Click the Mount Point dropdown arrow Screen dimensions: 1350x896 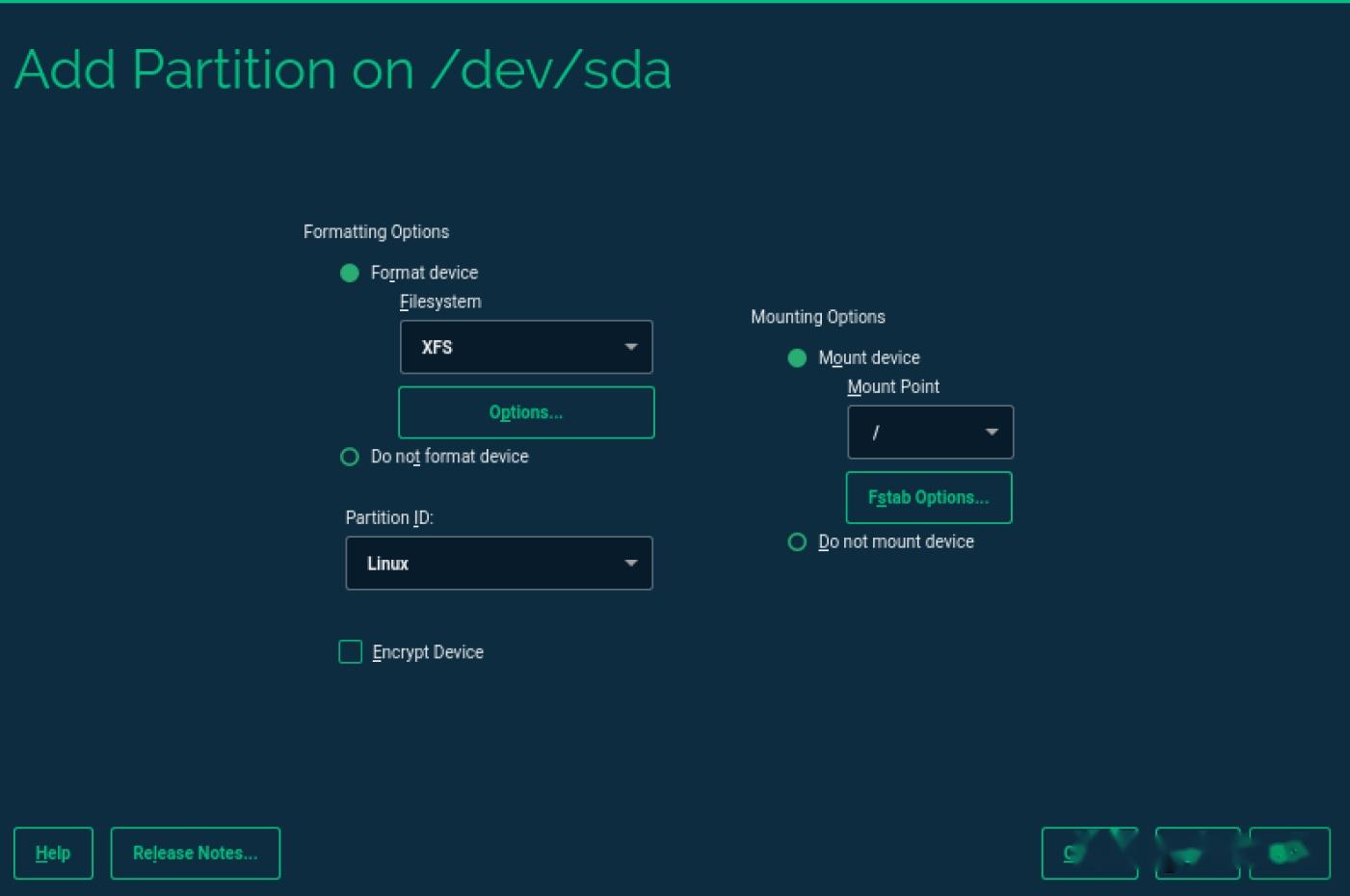(992, 432)
